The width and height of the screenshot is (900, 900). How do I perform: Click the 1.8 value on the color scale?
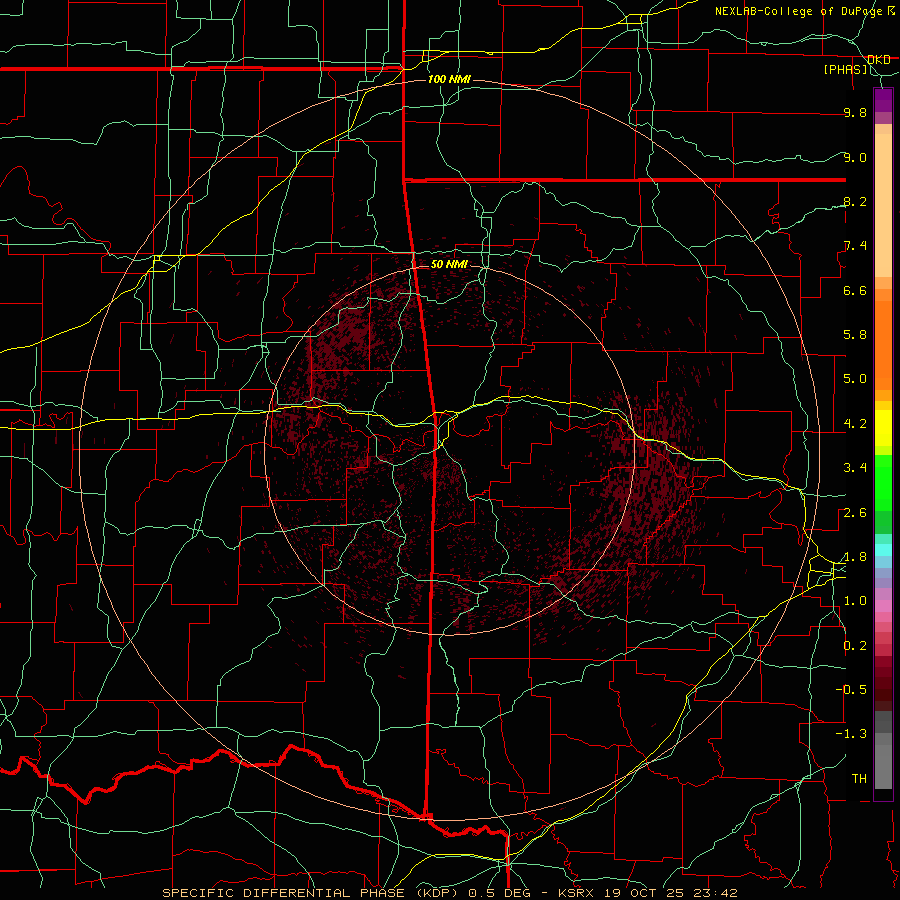855,557
